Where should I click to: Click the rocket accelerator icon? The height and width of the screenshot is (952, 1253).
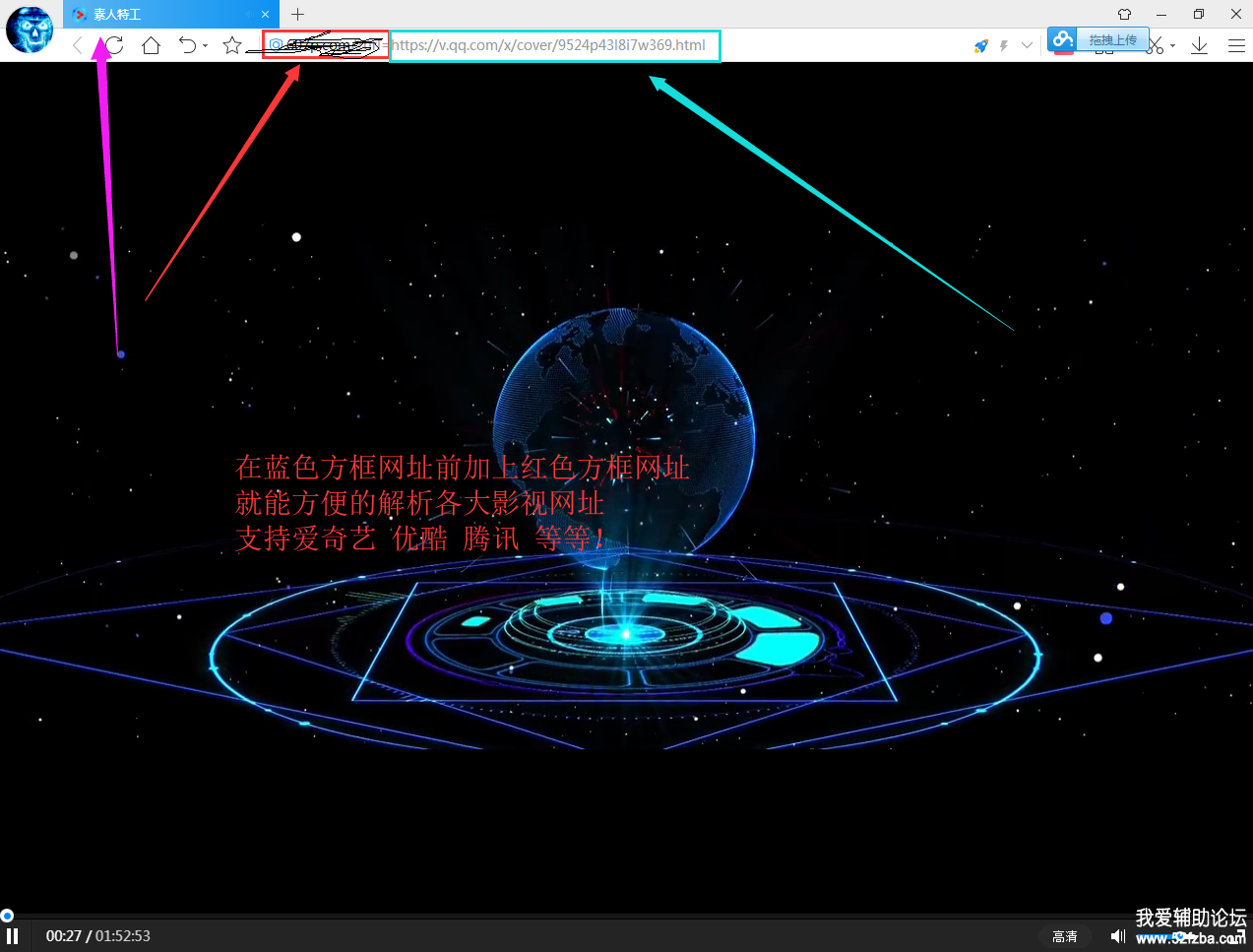980,45
